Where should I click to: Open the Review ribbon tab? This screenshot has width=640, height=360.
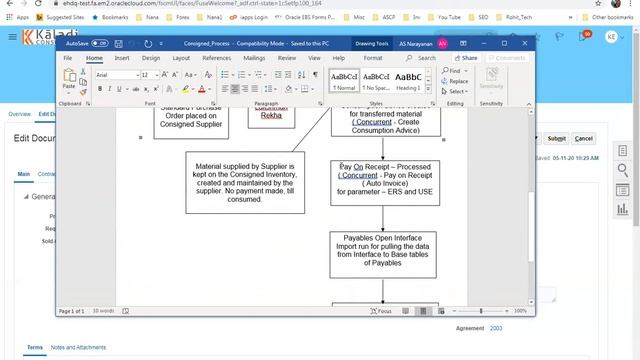tap(287, 58)
